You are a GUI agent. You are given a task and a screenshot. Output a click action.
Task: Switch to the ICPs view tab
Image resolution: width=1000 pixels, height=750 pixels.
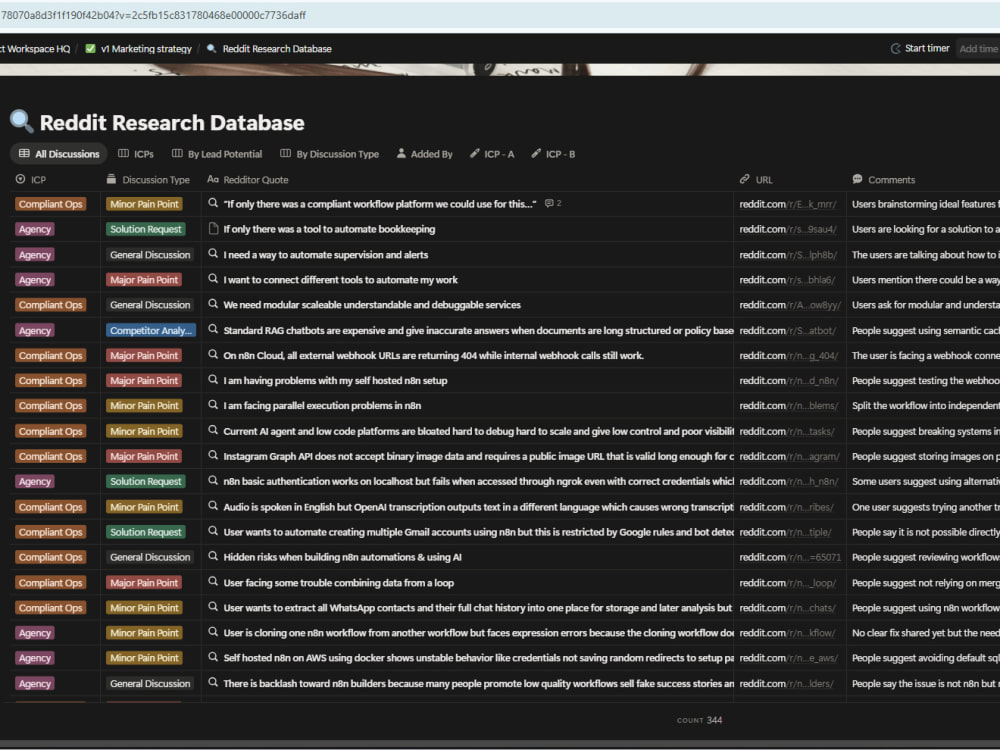tap(136, 154)
